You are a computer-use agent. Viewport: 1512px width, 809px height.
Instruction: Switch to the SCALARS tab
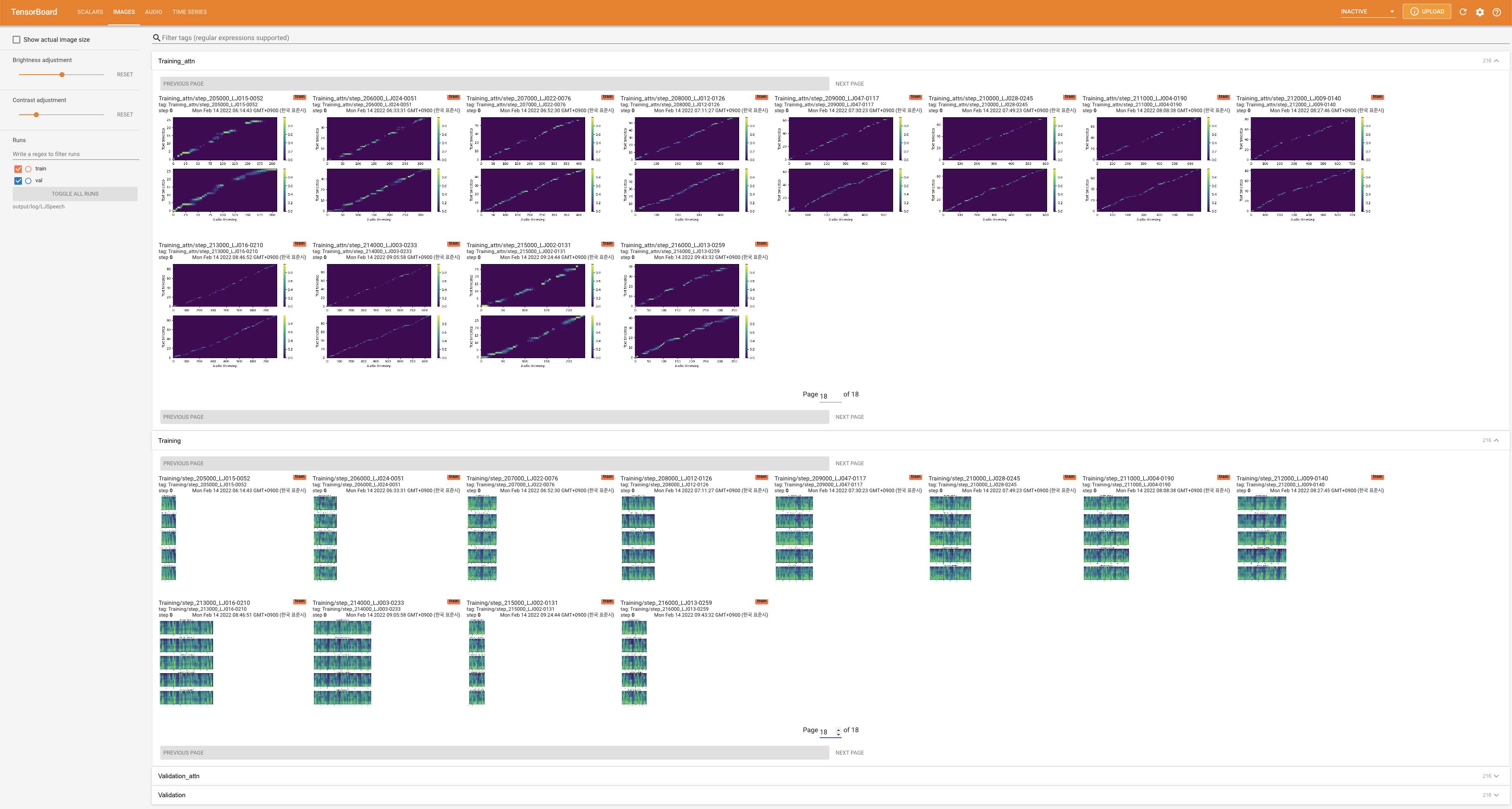(90, 12)
